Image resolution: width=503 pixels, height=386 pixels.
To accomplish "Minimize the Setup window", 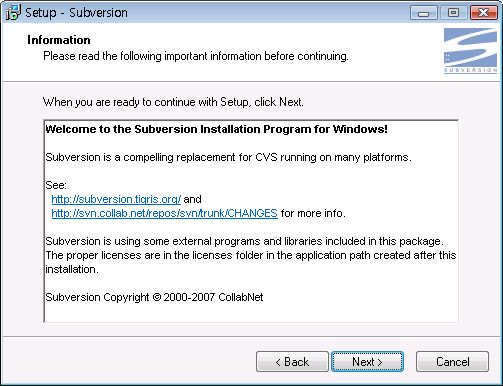I will tap(423, 13).
